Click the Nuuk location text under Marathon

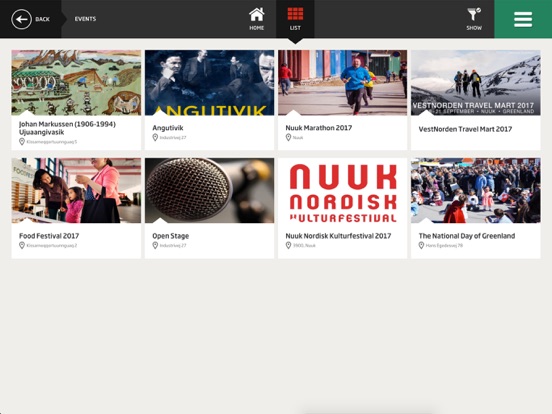click(298, 138)
